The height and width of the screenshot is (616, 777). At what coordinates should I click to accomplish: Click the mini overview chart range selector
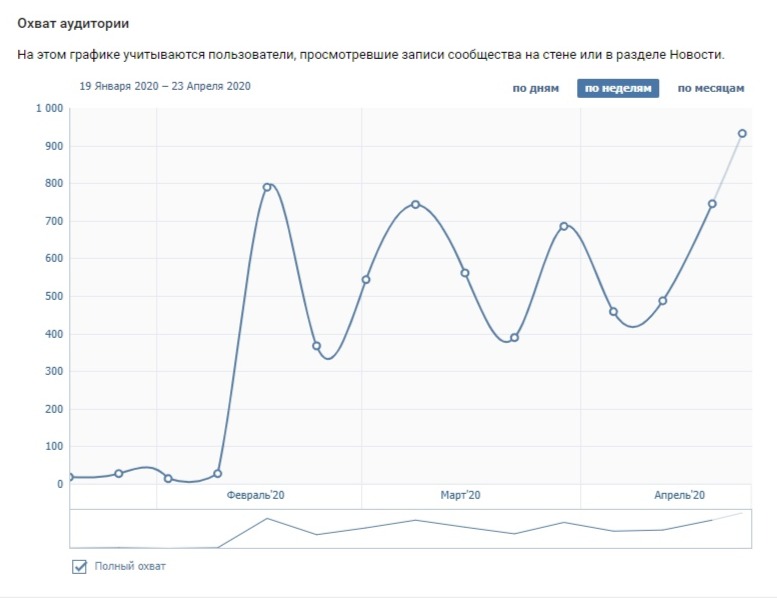tap(410, 529)
